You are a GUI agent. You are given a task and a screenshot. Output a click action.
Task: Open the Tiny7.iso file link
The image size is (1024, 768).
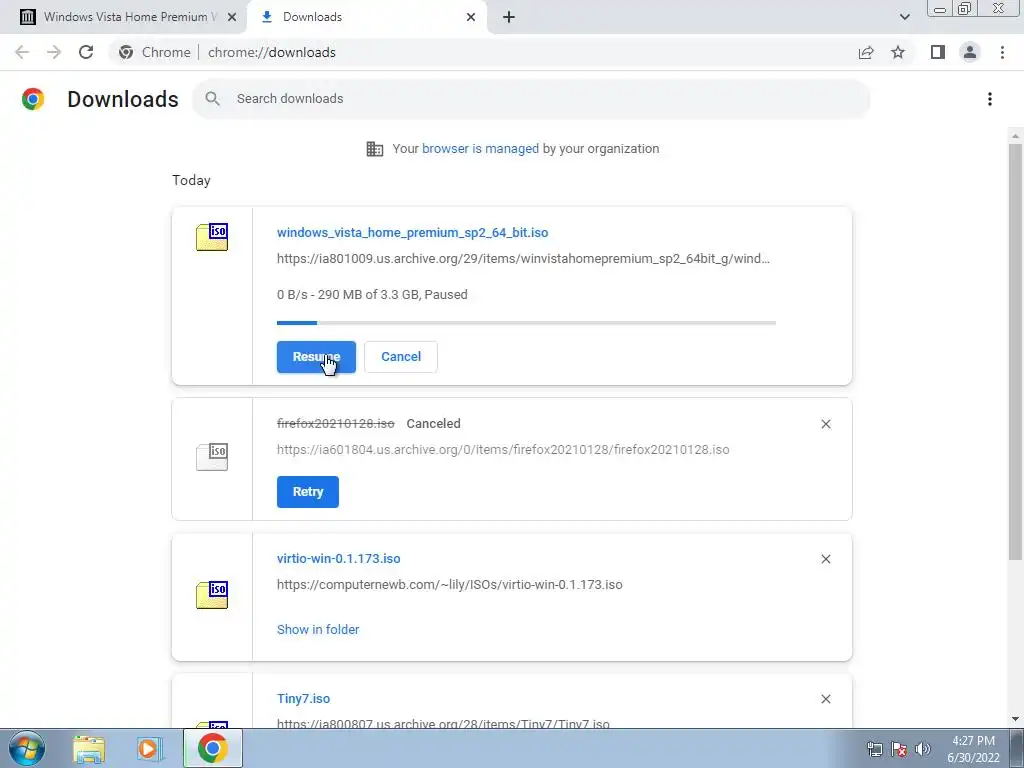pos(303,698)
